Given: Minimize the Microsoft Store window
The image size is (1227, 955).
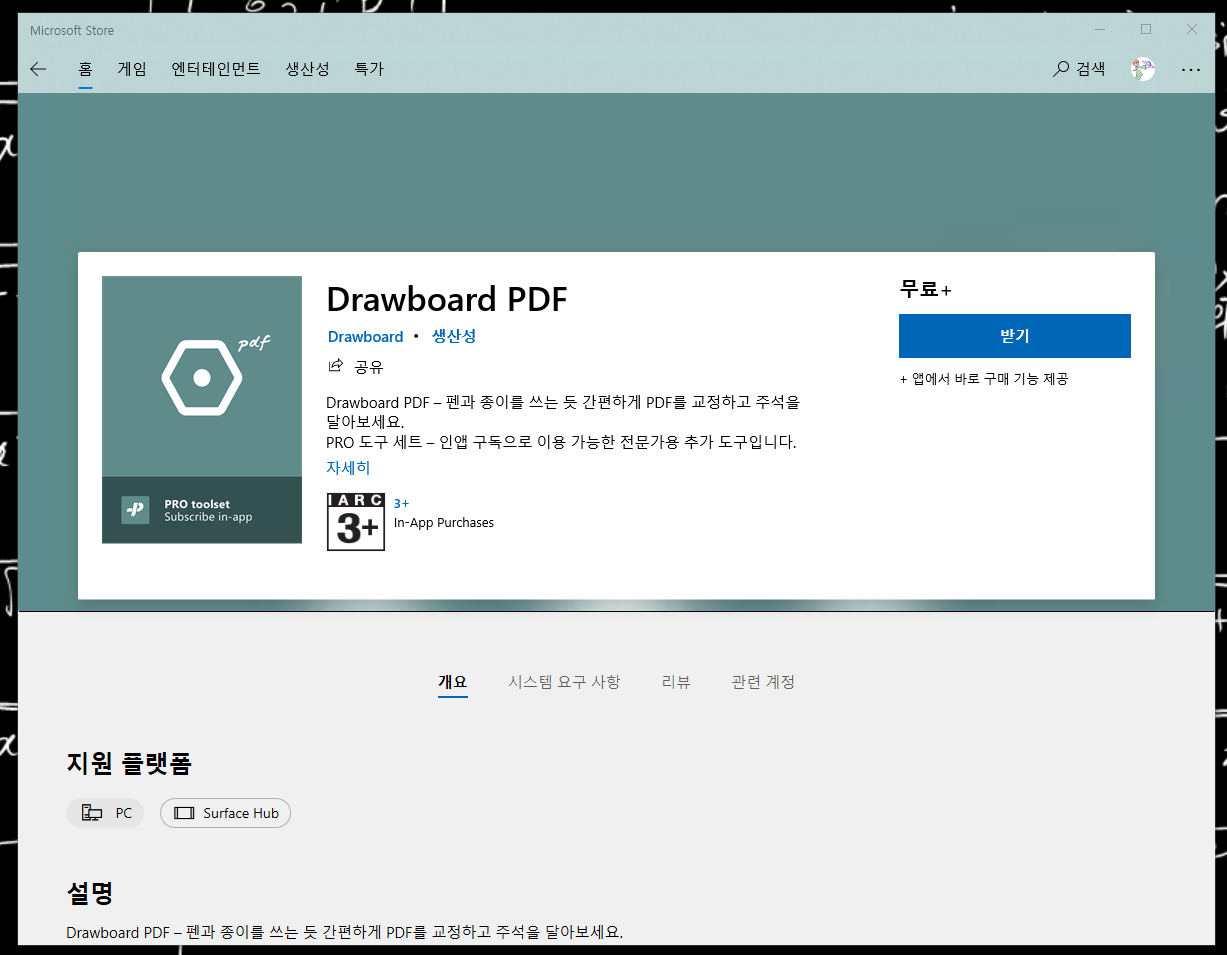Looking at the screenshot, I should coord(1100,30).
